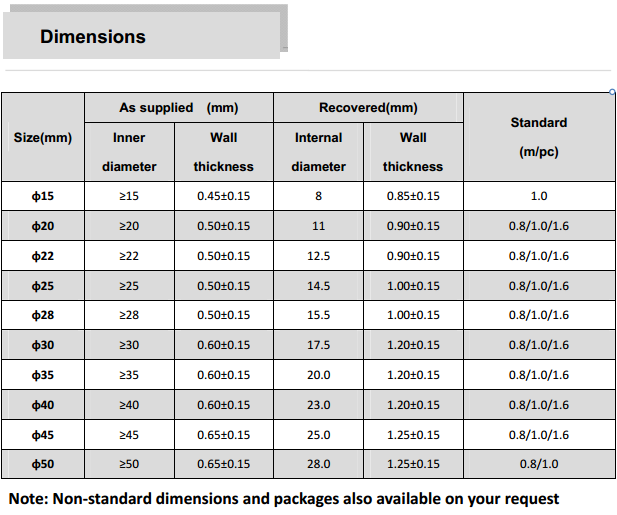The image size is (617, 515).
Task: Select the 0.8/1.0 standard length cell
Action: tap(539, 464)
